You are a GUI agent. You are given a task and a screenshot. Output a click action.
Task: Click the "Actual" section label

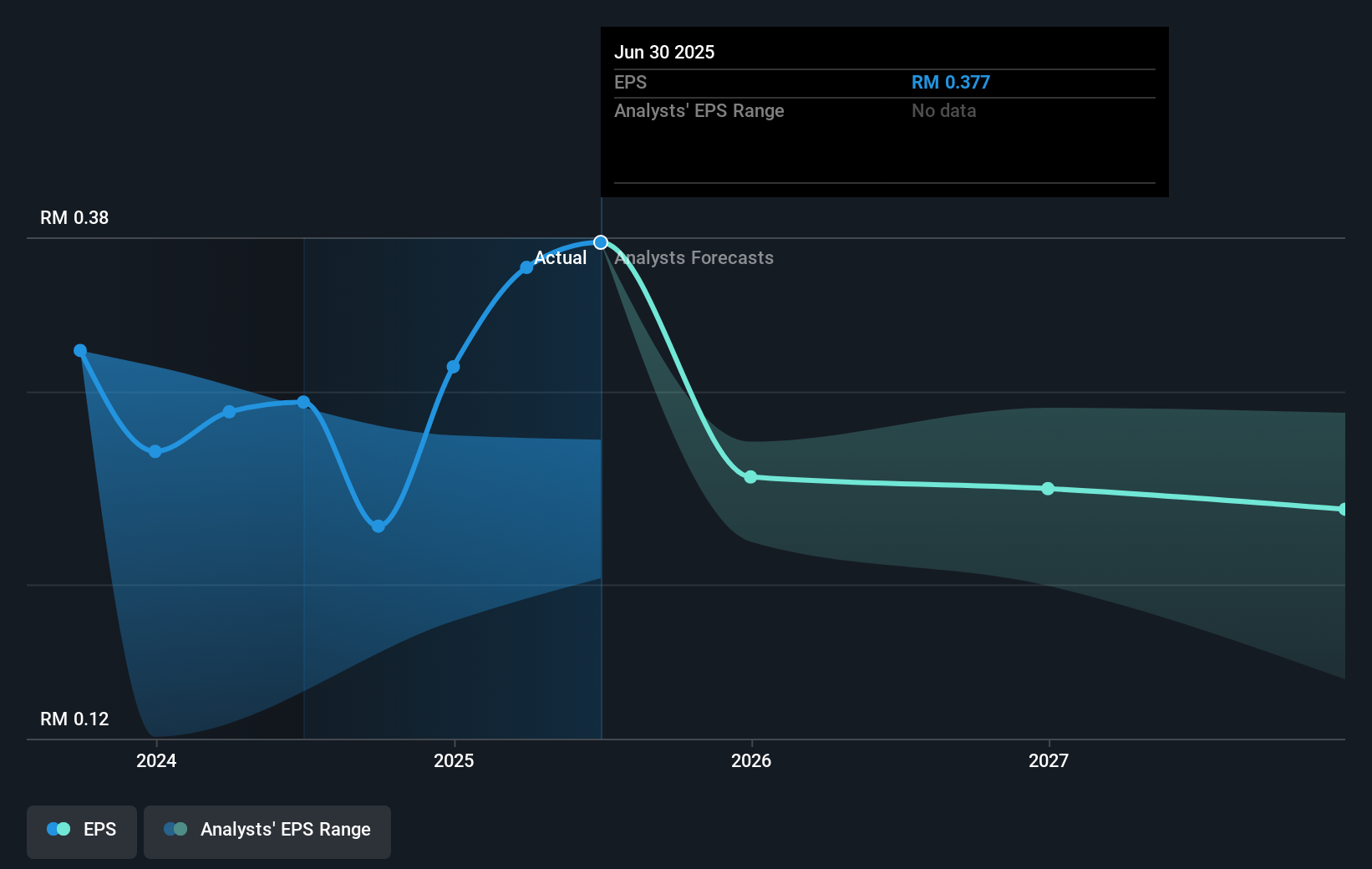click(x=561, y=258)
